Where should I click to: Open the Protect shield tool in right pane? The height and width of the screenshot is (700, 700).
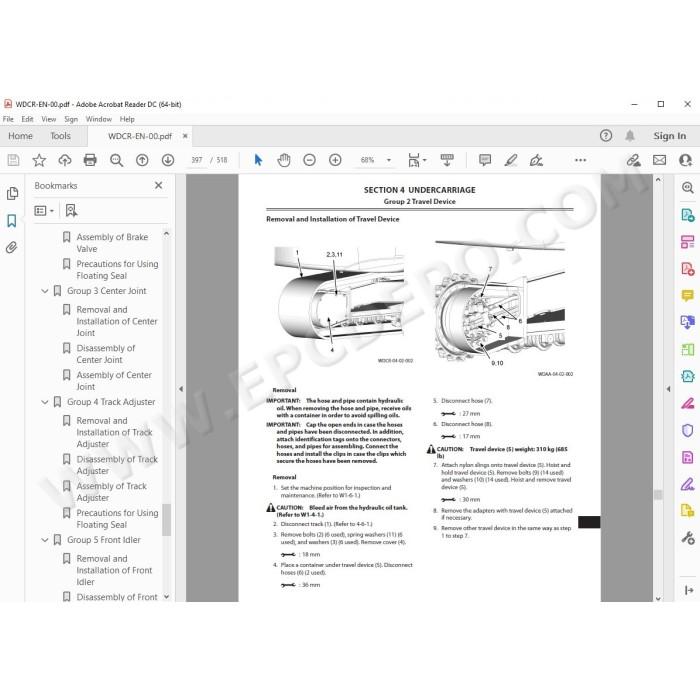tap(688, 430)
